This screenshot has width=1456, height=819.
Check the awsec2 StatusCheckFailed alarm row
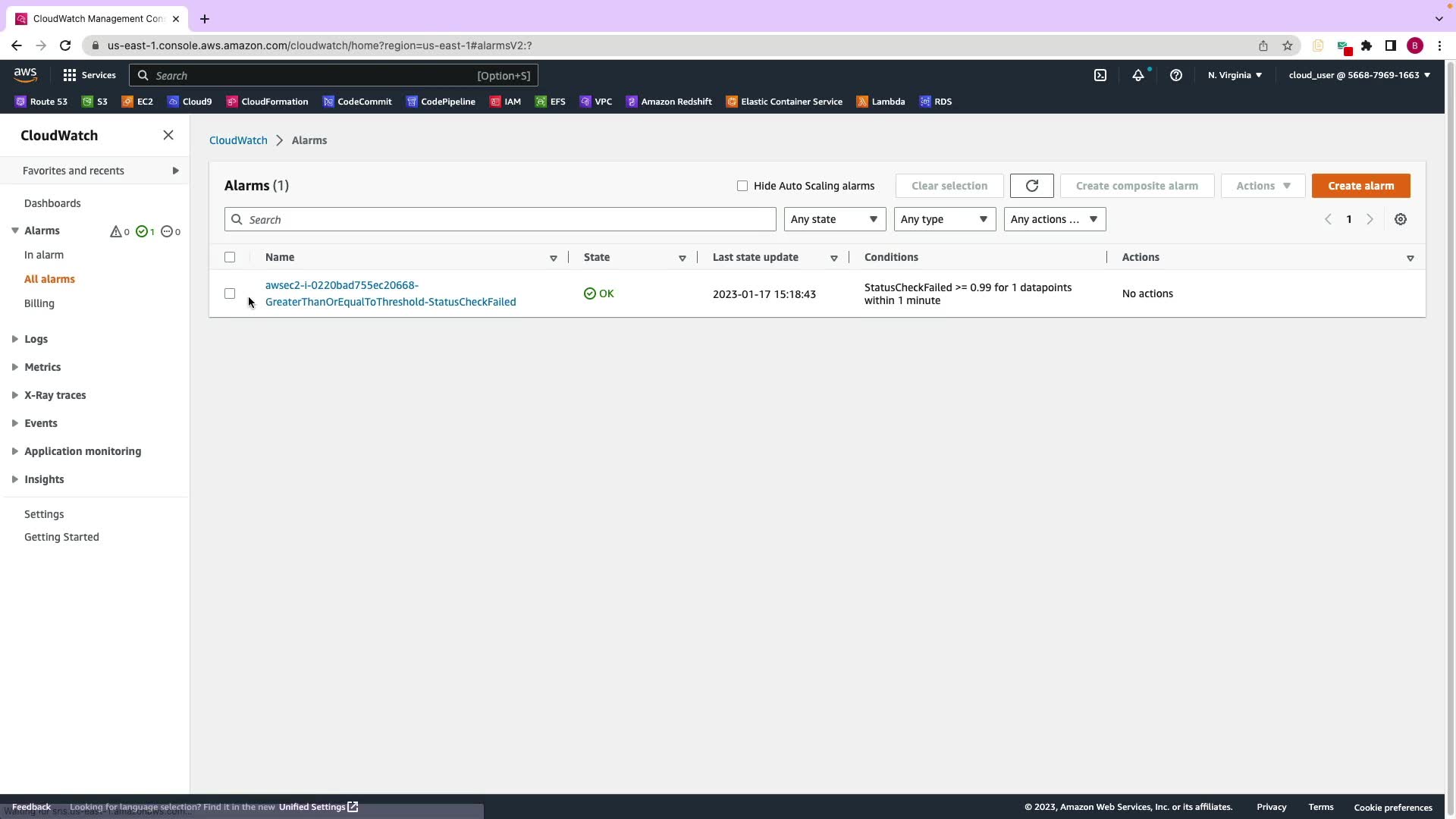[230, 293]
